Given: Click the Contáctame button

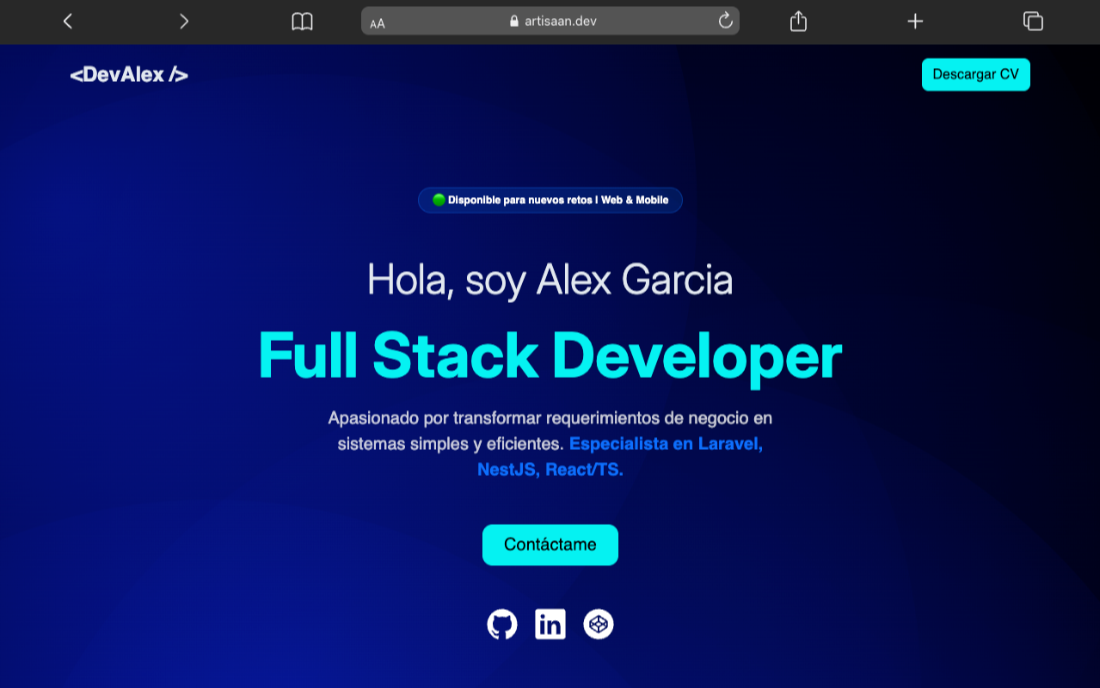Looking at the screenshot, I should coord(550,545).
